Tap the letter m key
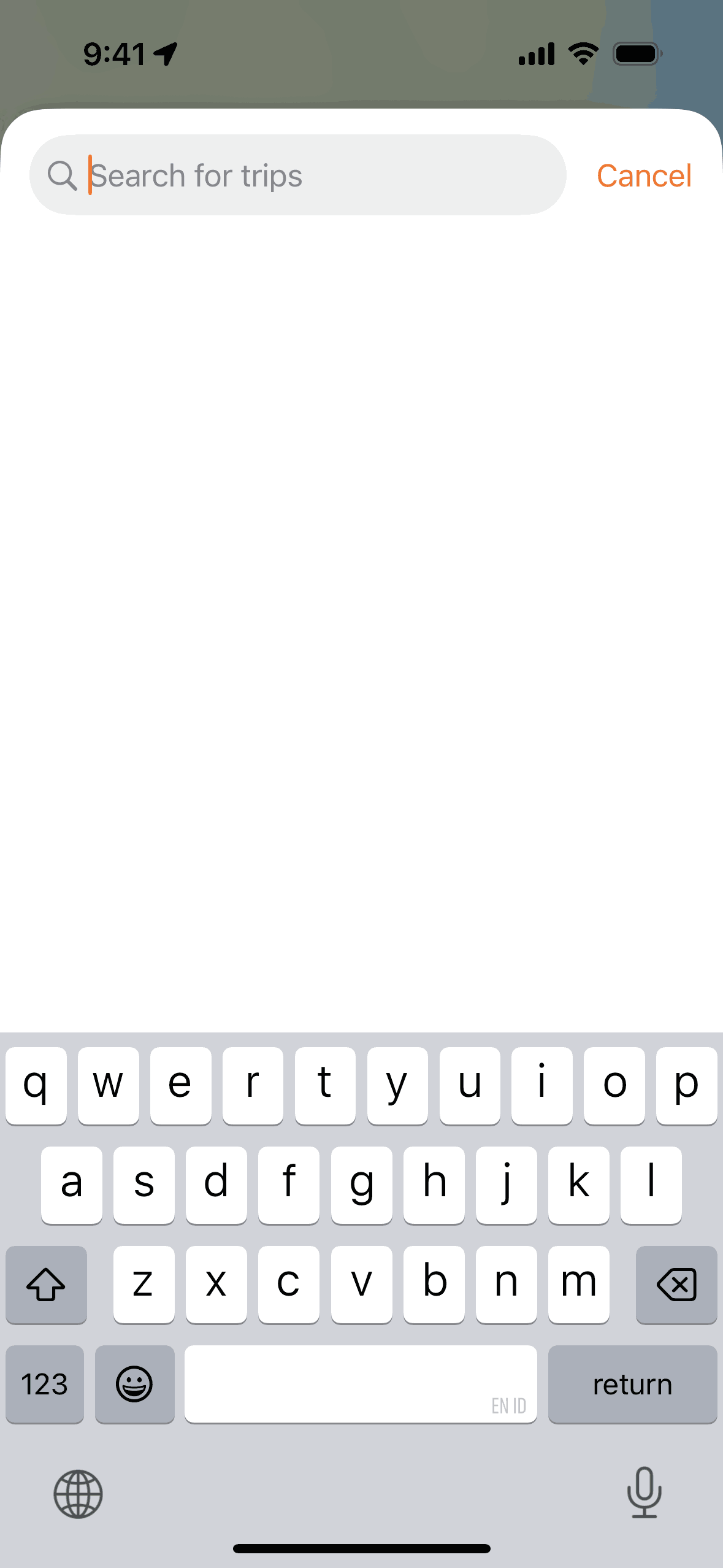723x1568 pixels. pyautogui.click(x=578, y=1285)
